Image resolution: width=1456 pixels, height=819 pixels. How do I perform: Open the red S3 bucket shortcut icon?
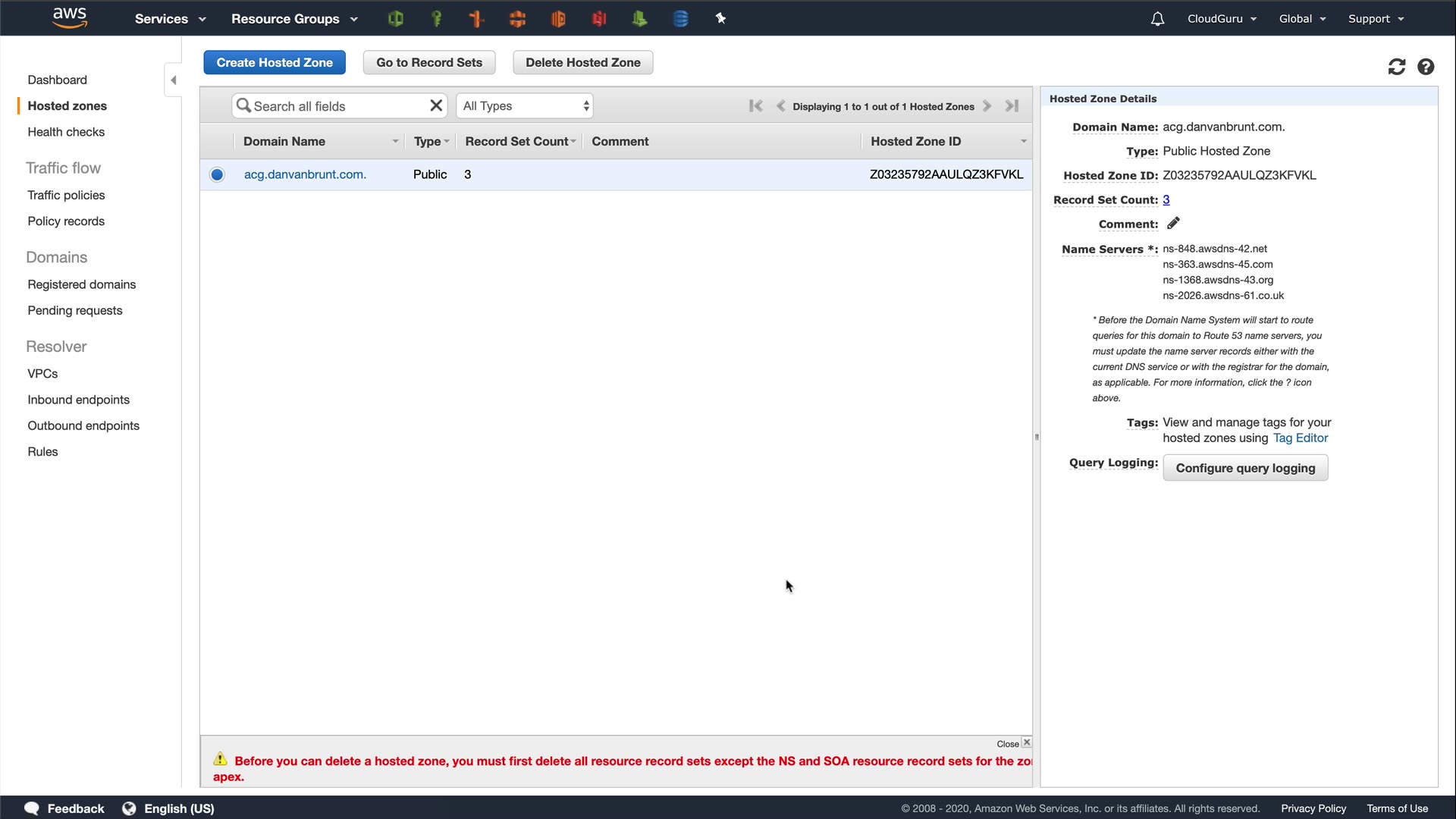(x=599, y=19)
